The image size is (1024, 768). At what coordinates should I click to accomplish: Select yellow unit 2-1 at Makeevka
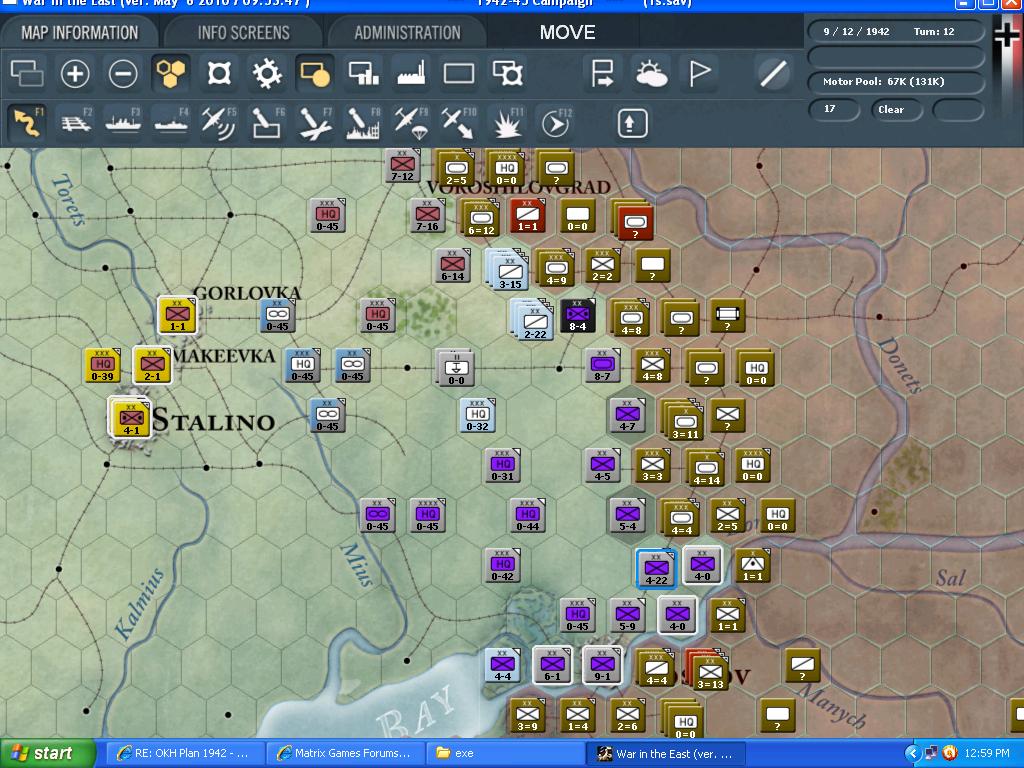coord(152,364)
